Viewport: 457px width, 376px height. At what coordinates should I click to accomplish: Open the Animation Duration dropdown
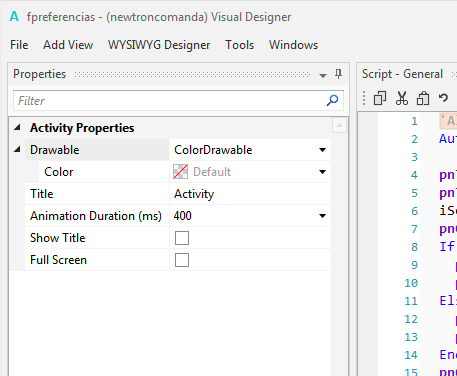[322, 216]
